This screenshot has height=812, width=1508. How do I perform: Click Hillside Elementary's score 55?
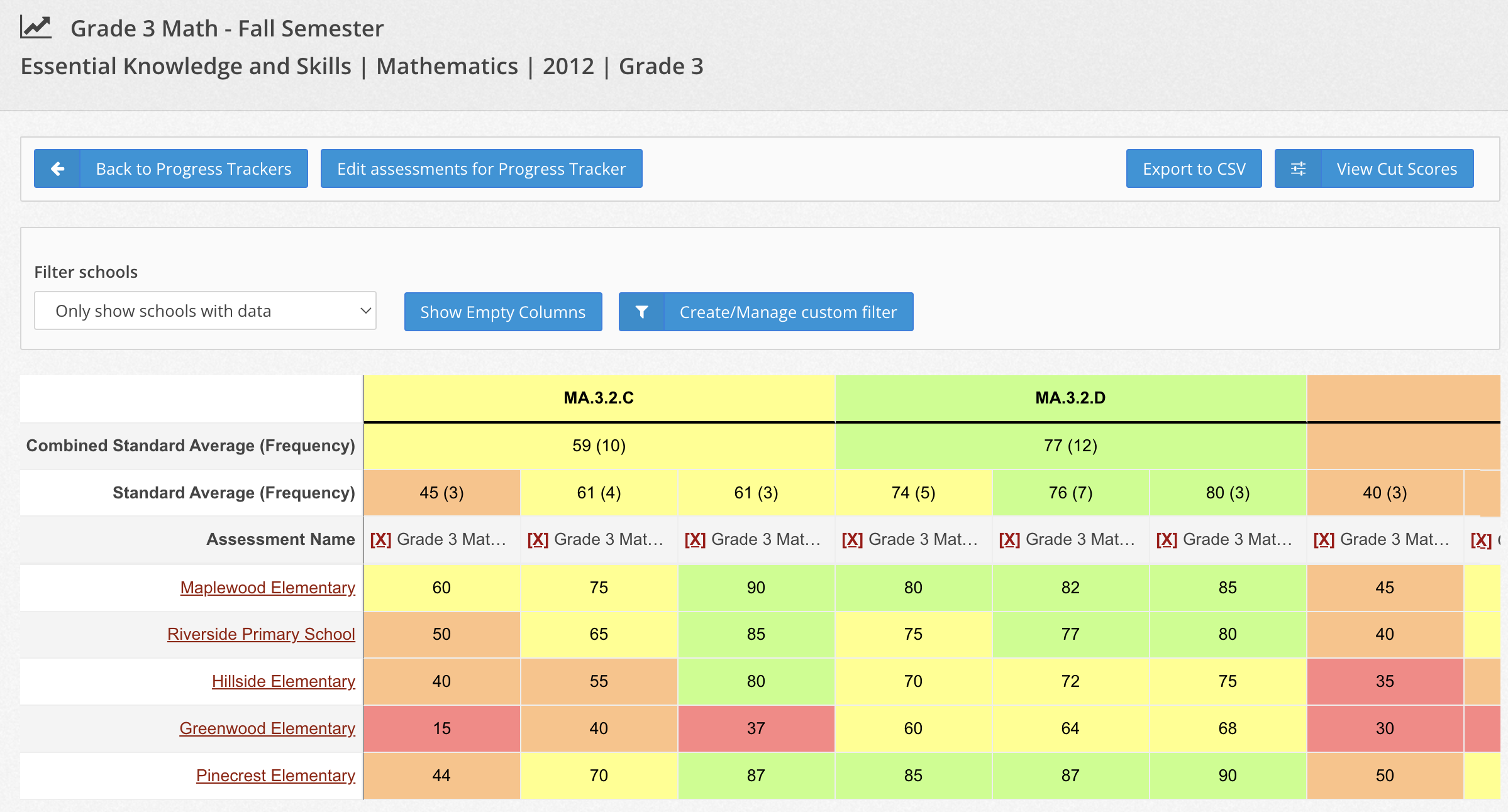[599, 681]
